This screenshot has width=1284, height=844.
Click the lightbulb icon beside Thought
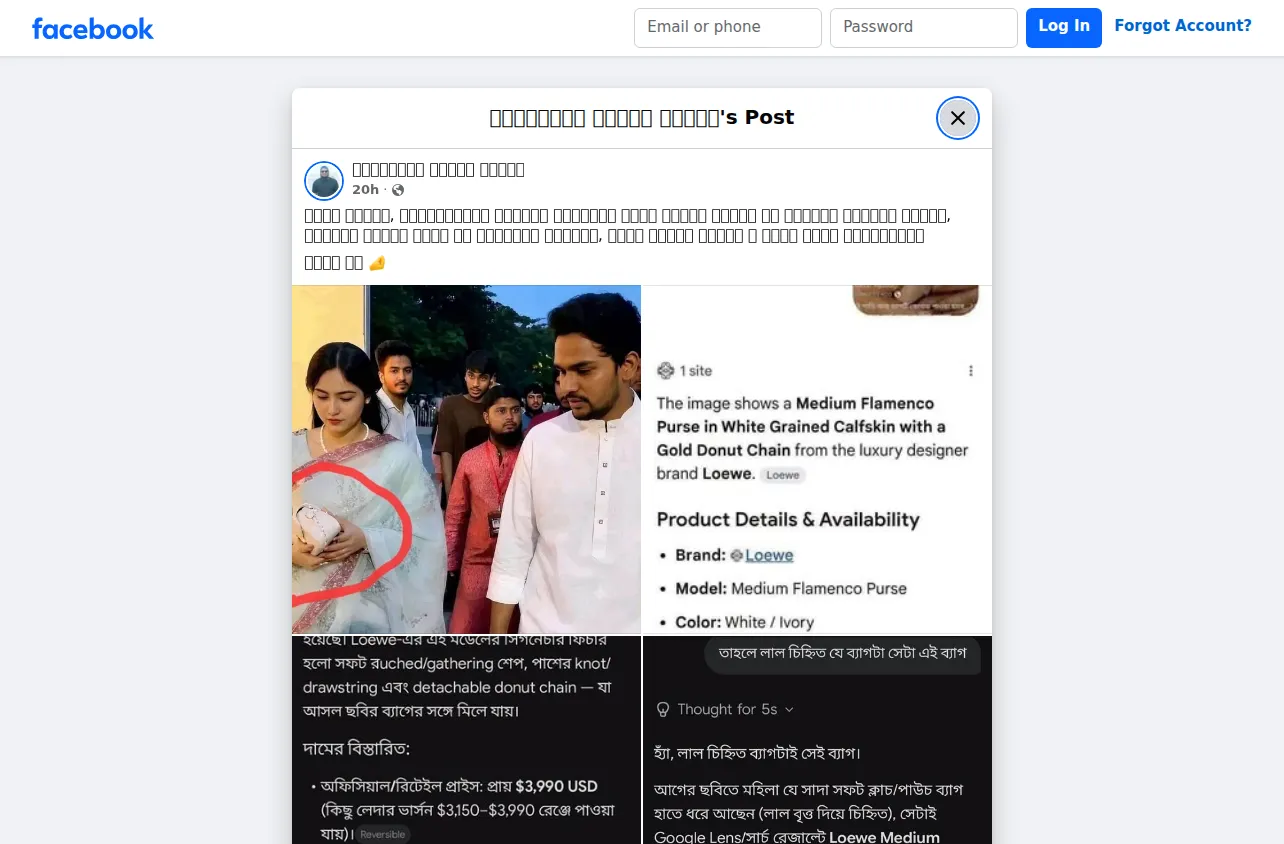tap(662, 709)
